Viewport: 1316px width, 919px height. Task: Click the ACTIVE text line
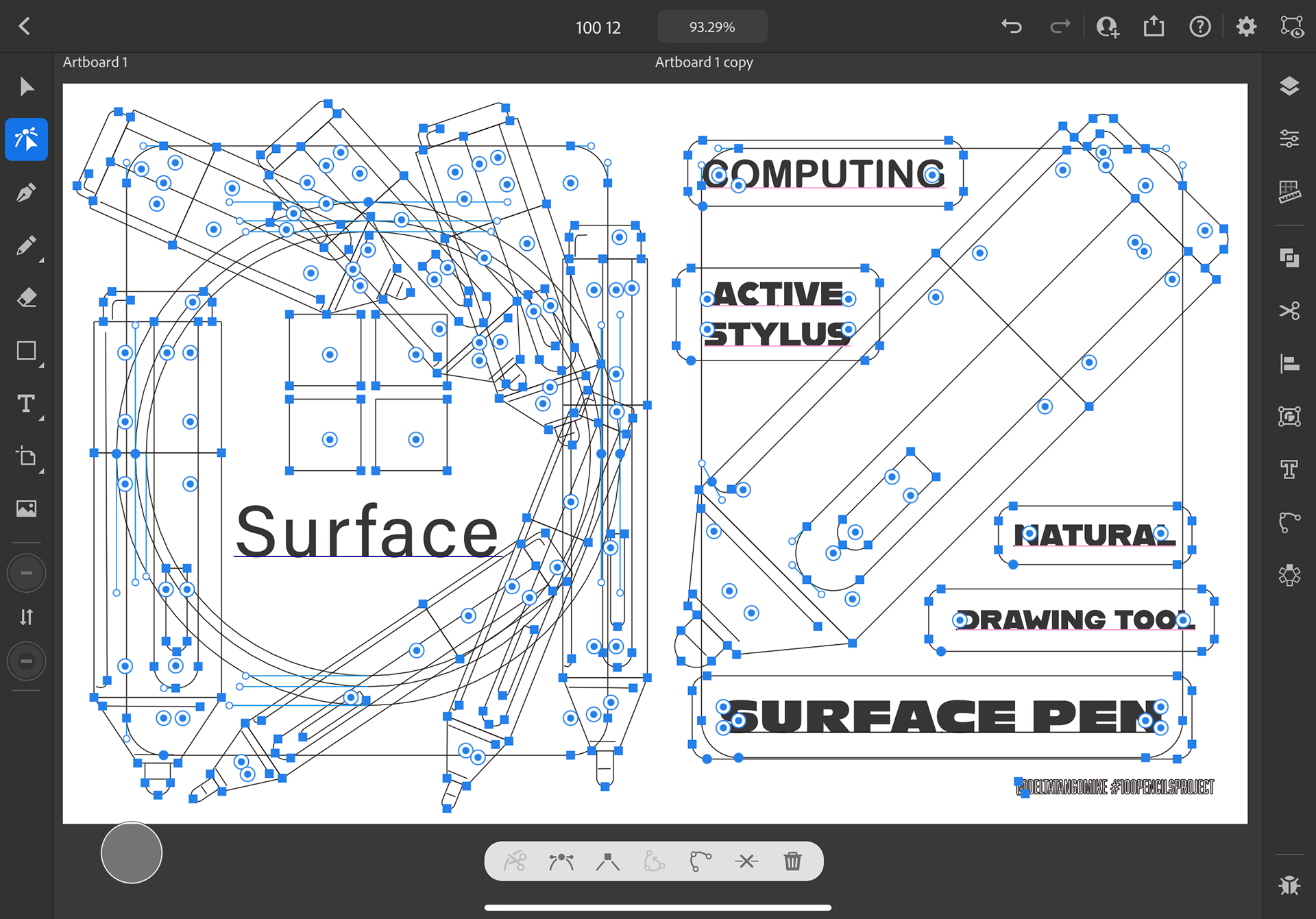point(779,294)
